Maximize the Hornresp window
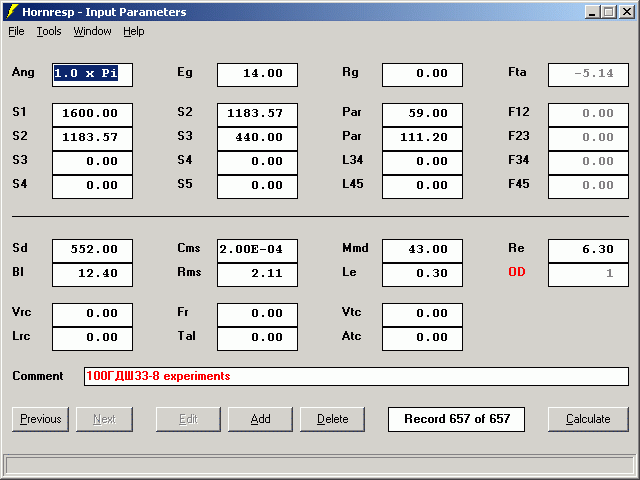This screenshot has width=640, height=480. coord(608,12)
